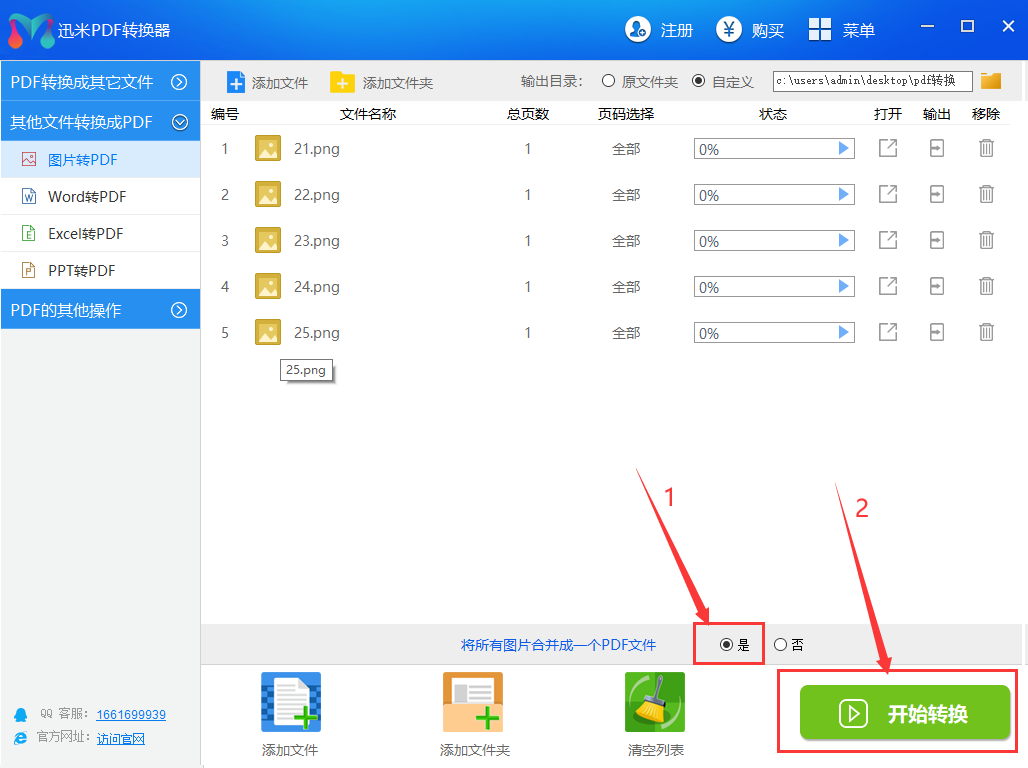This screenshot has width=1028, height=768.
Task: Browse output directory with the folder icon
Action: (991, 81)
